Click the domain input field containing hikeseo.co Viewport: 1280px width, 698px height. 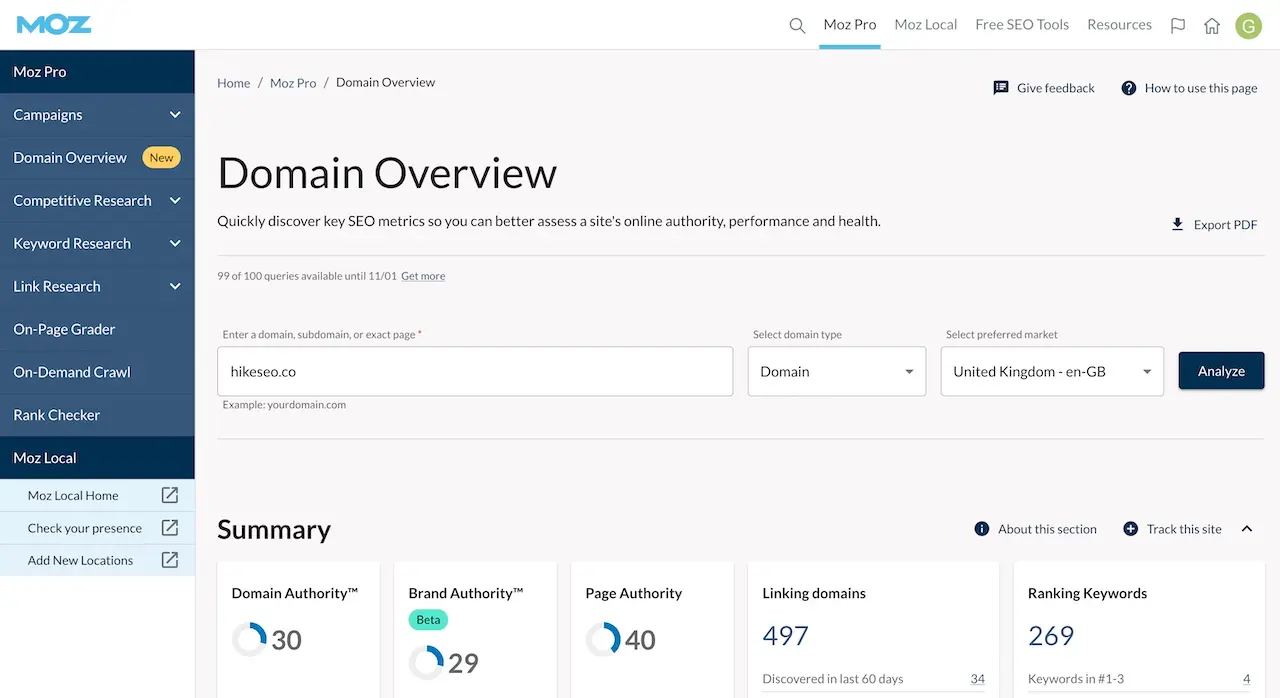click(x=475, y=371)
